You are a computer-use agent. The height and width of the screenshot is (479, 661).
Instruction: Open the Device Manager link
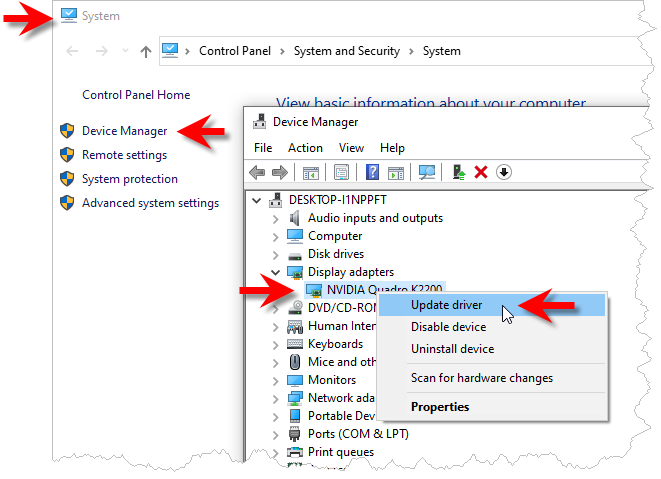(124, 131)
